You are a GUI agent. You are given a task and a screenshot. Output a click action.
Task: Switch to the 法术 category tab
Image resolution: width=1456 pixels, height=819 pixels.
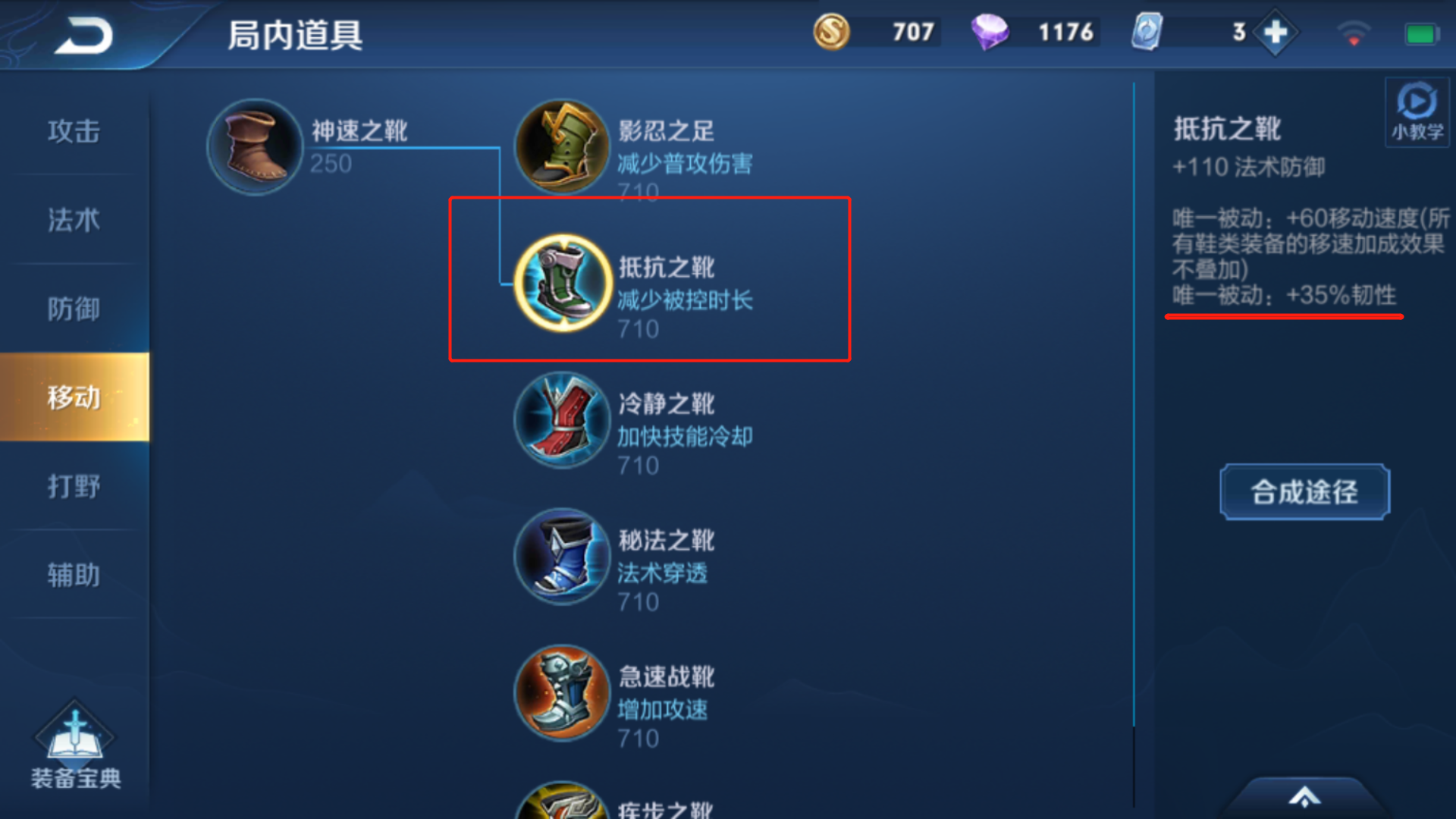(x=74, y=220)
